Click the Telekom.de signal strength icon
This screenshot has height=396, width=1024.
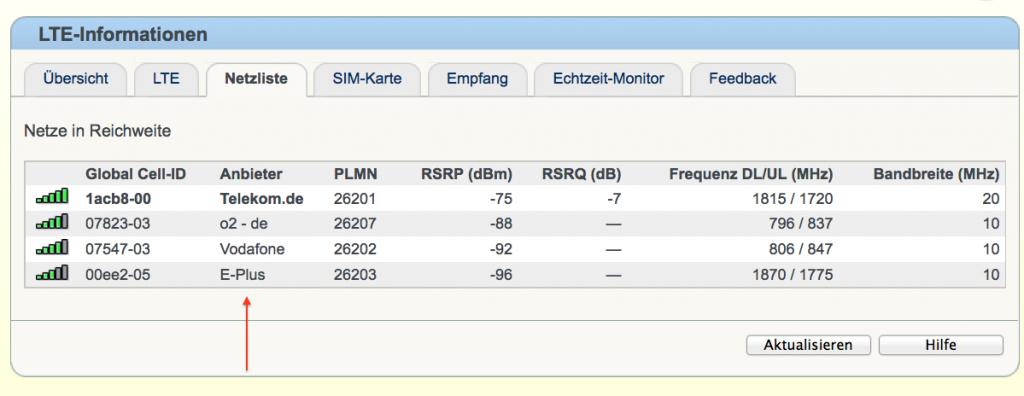pyautogui.click(x=52, y=196)
